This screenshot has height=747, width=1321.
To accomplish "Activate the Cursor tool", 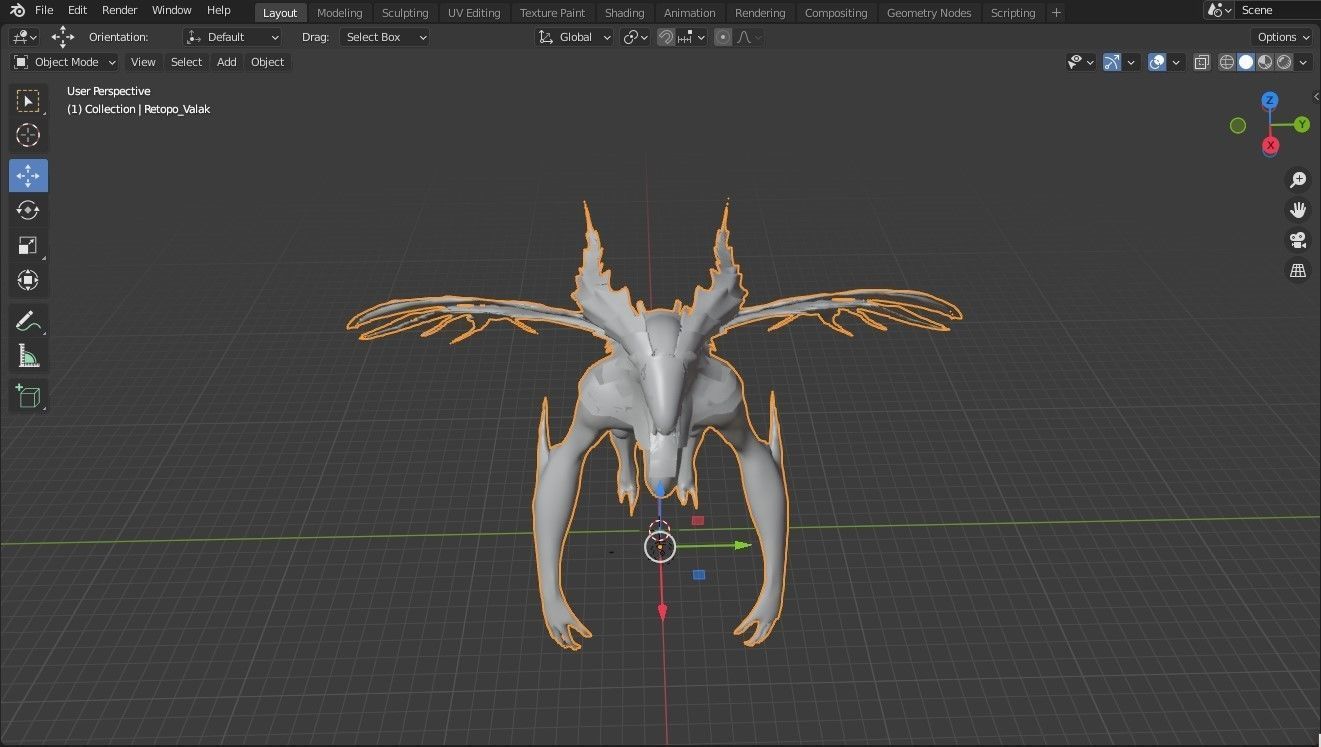I will click(28, 136).
